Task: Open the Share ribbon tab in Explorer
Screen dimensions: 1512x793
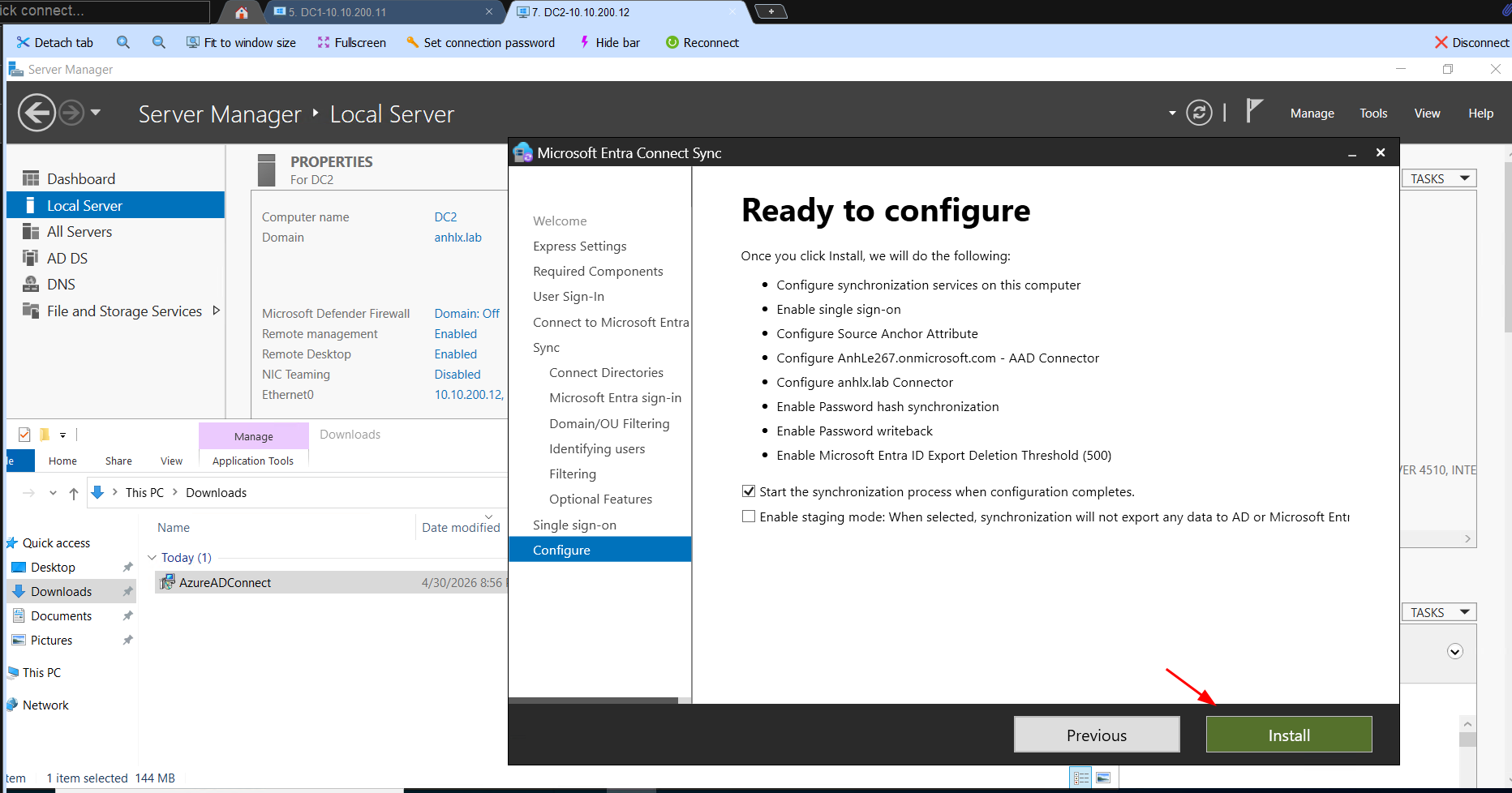Action: pos(118,461)
